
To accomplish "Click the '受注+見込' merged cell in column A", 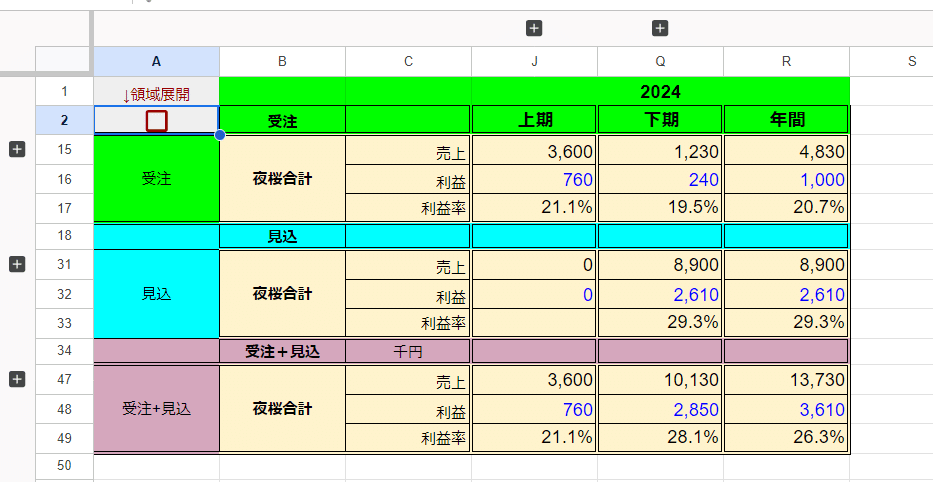I will (x=156, y=409).
